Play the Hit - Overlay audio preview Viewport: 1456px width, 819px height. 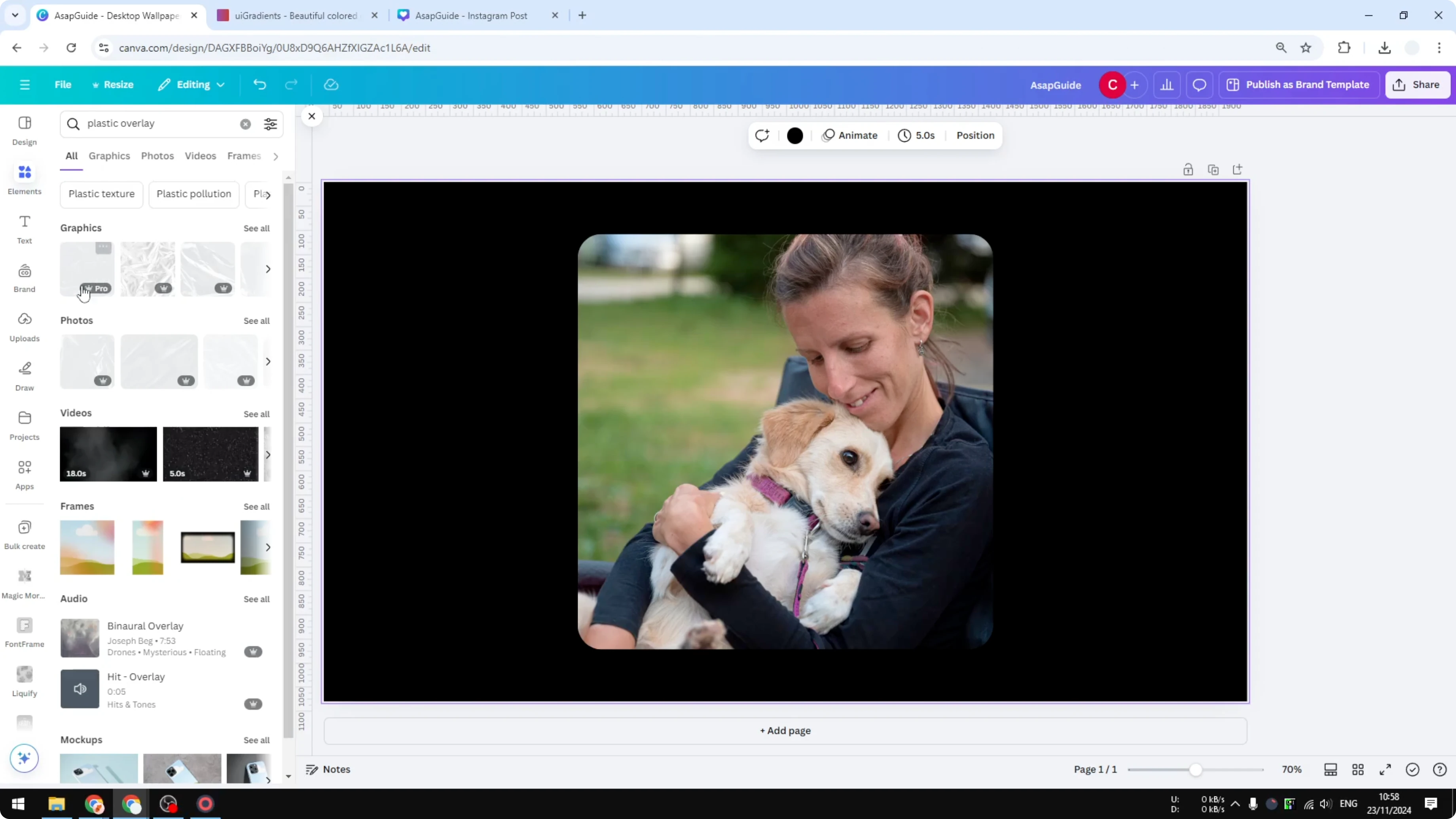click(x=80, y=688)
